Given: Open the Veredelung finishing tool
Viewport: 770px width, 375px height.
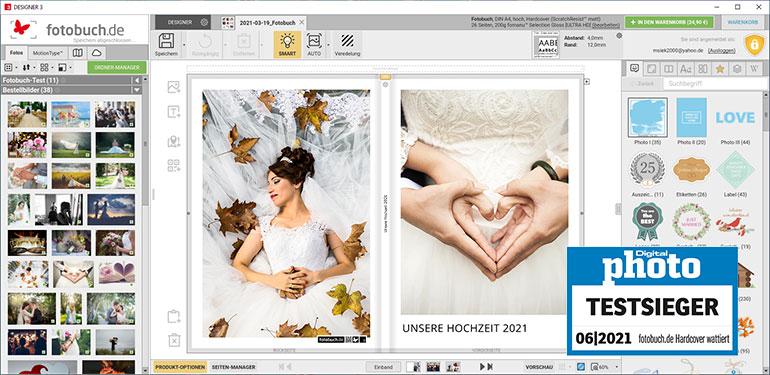Looking at the screenshot, I should [x=347, y=45].
